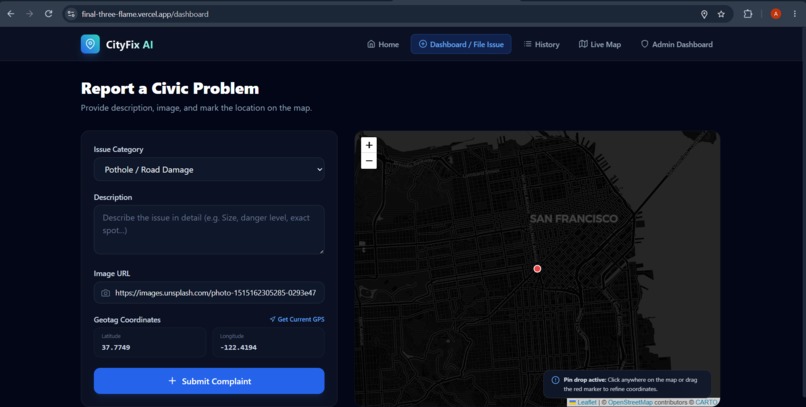Screen dimensions: 806x407
Task: Zoom out on the map with the minus button
Action: [x=369, y=161]
